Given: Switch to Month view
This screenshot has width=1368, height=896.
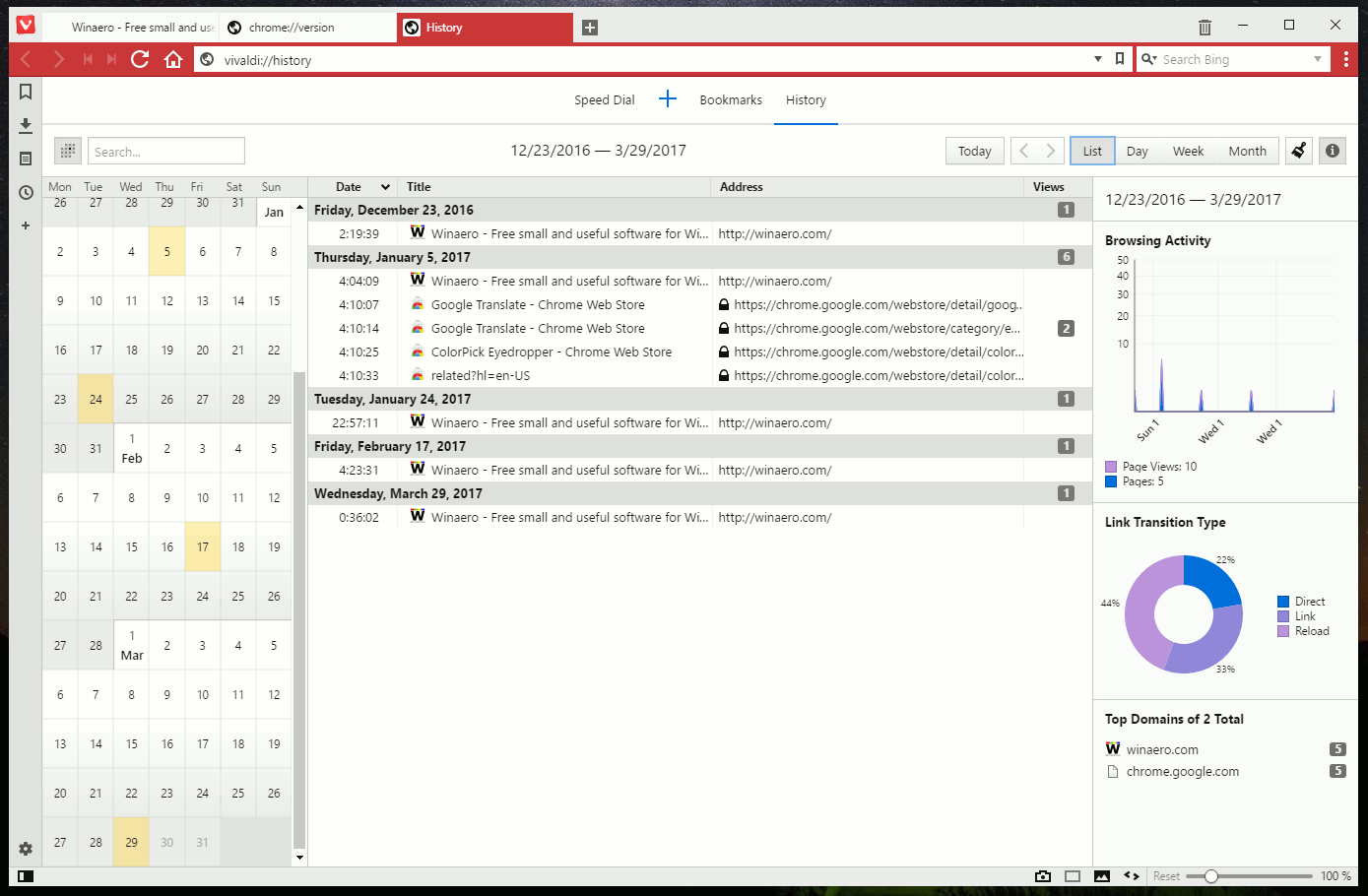Looking at the screenshot, I should pyautogui.click(x=1247, y=151).
